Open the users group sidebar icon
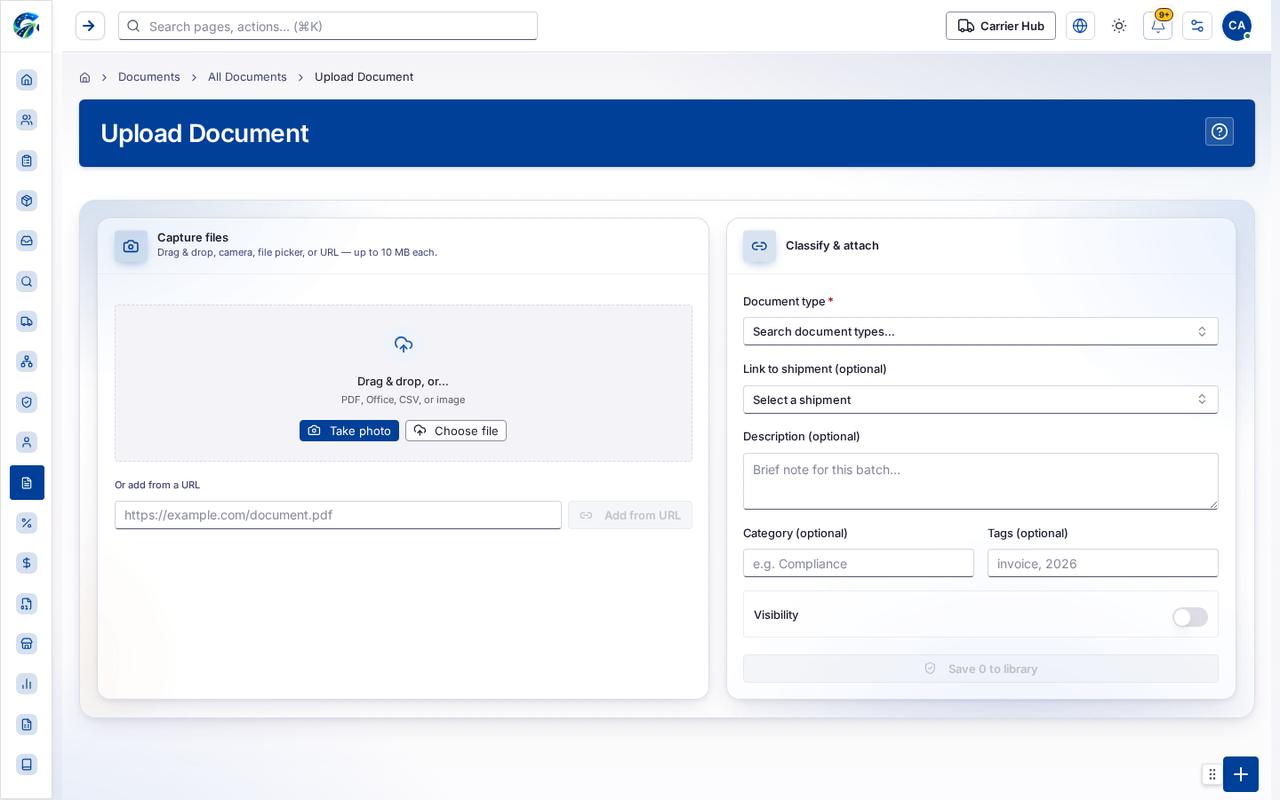 coord(27,120)
